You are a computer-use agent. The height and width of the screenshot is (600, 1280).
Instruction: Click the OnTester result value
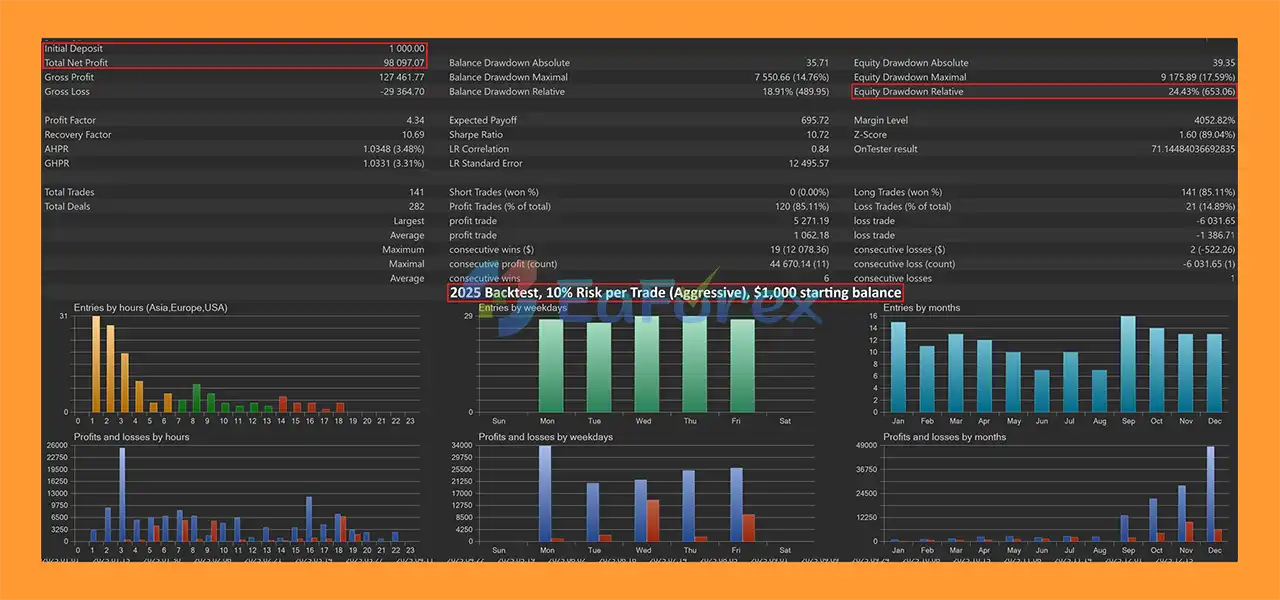tap(1193, 150)
